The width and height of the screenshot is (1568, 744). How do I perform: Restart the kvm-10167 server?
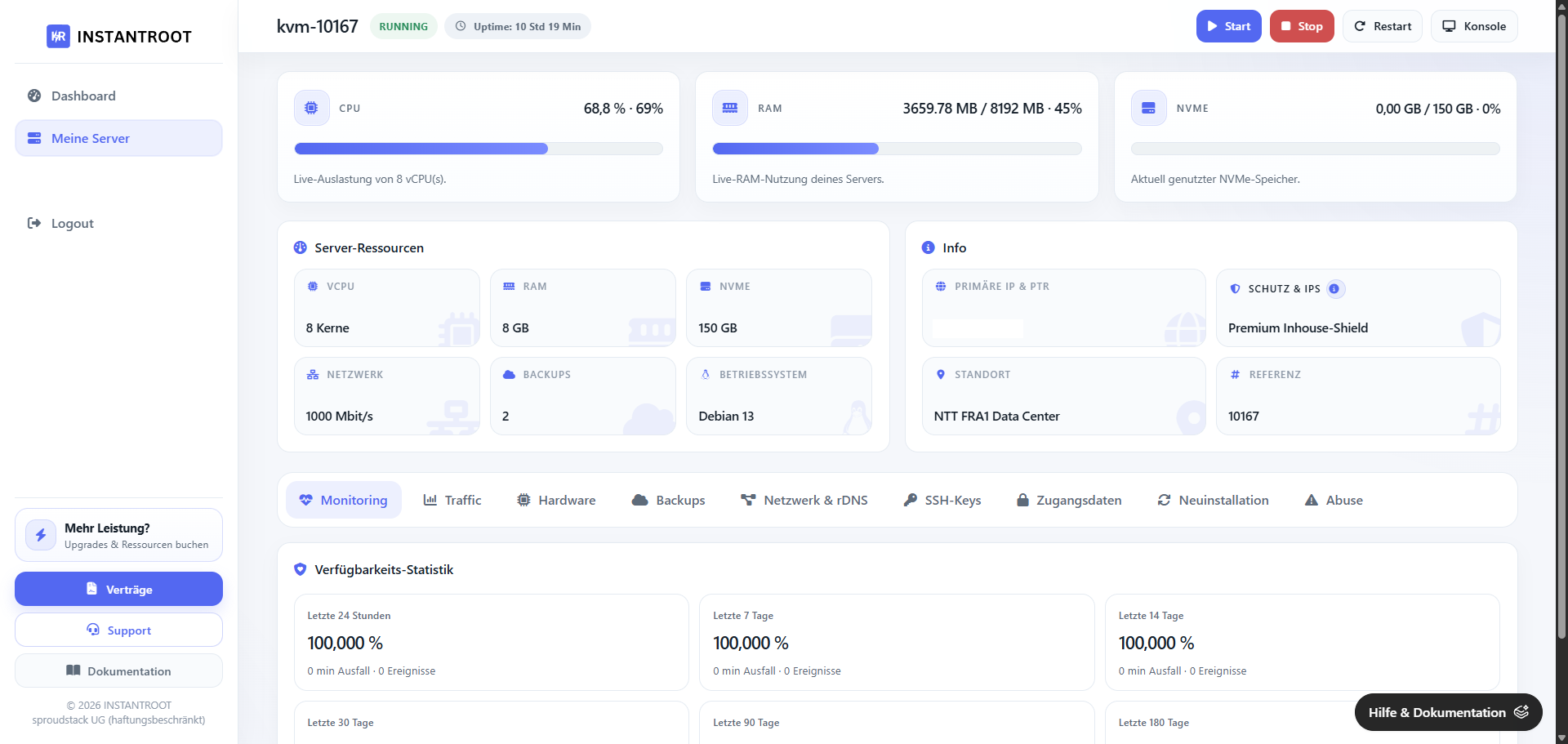pos(1383,26)
